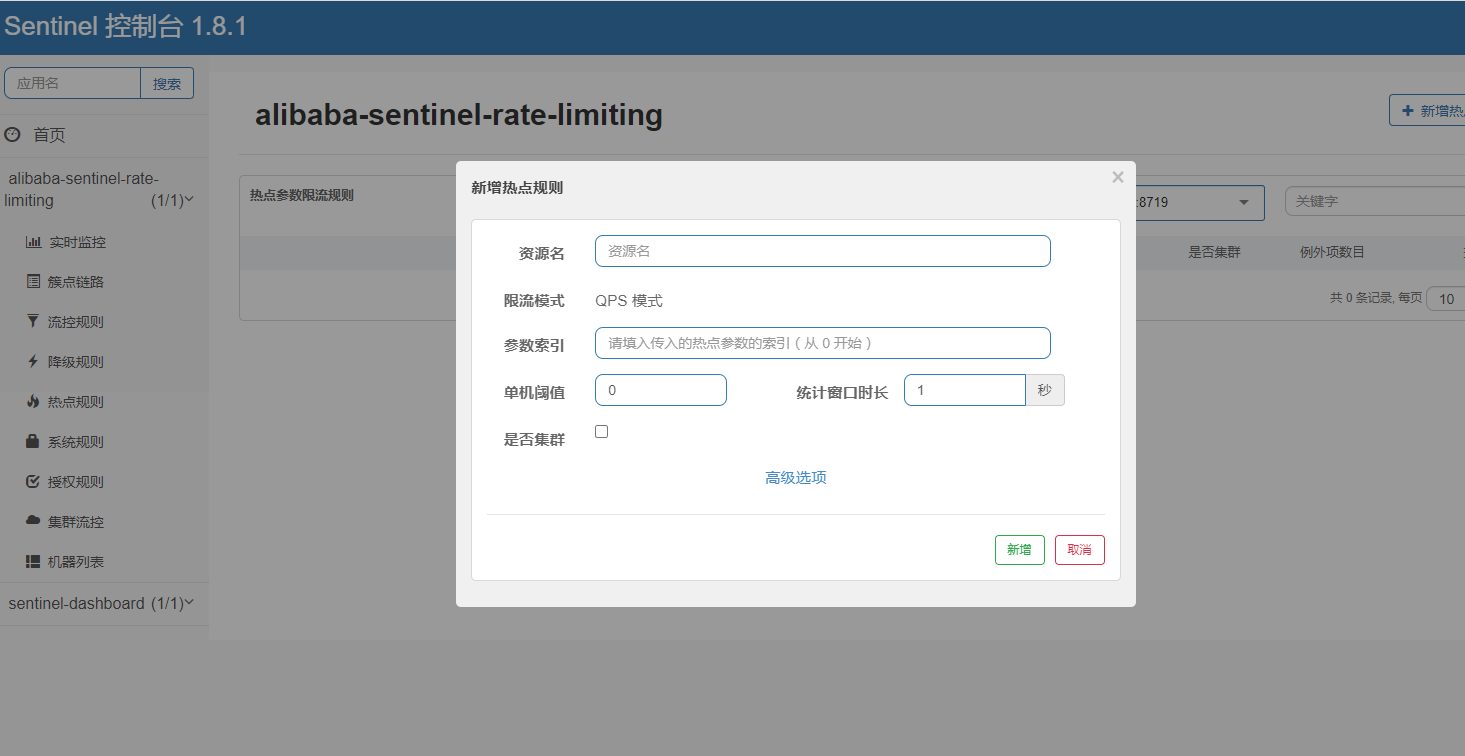Click the 新增热点 button at top right
Viewport: 1465px width, 756px height.
pyautogui.click(x=1427, y=110)
